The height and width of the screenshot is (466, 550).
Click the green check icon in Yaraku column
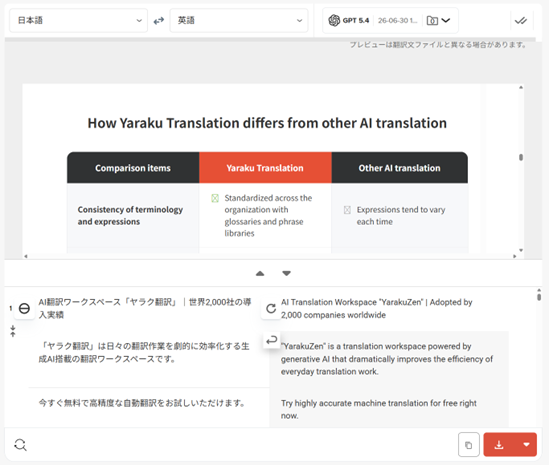pyautogui.click(x=215, y=198)
